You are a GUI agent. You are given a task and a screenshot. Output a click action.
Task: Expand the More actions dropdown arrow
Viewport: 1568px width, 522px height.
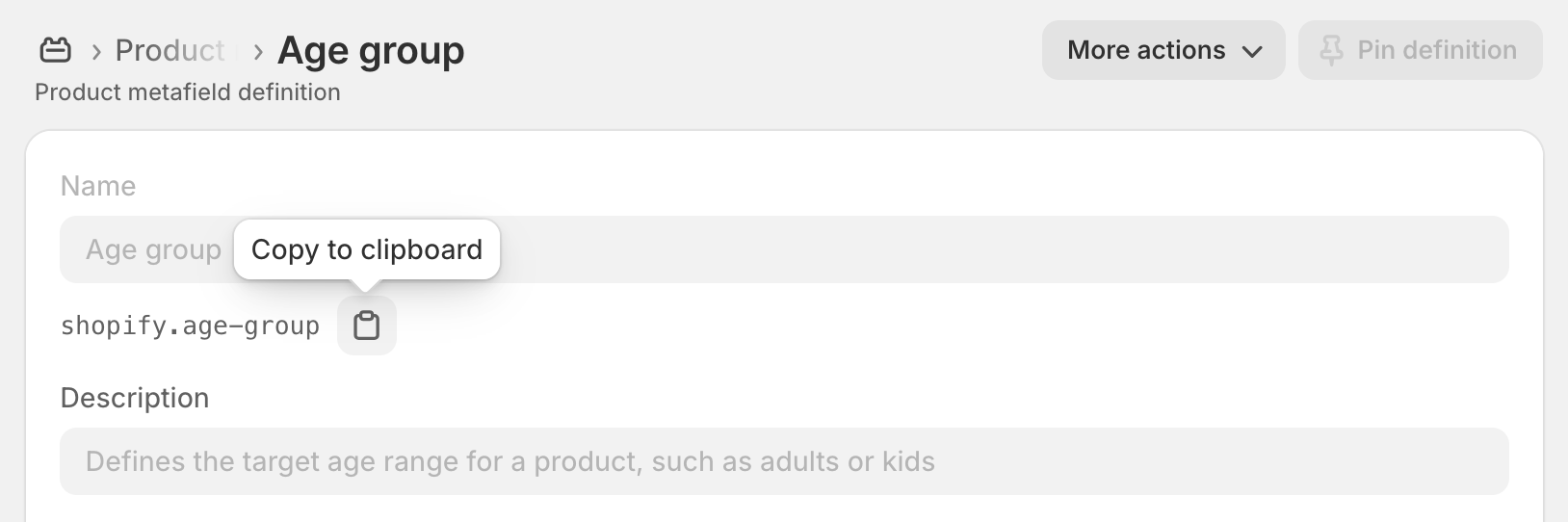(x=1251, y=51)
